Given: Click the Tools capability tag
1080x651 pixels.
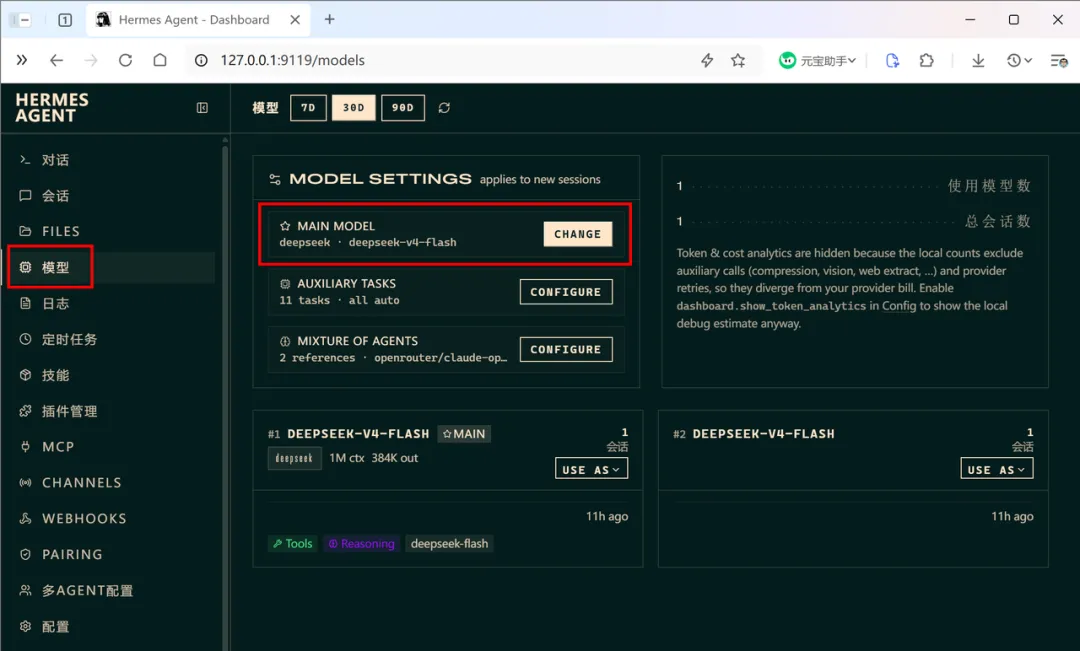Looking at the screenshot, I should coord(293,544).
